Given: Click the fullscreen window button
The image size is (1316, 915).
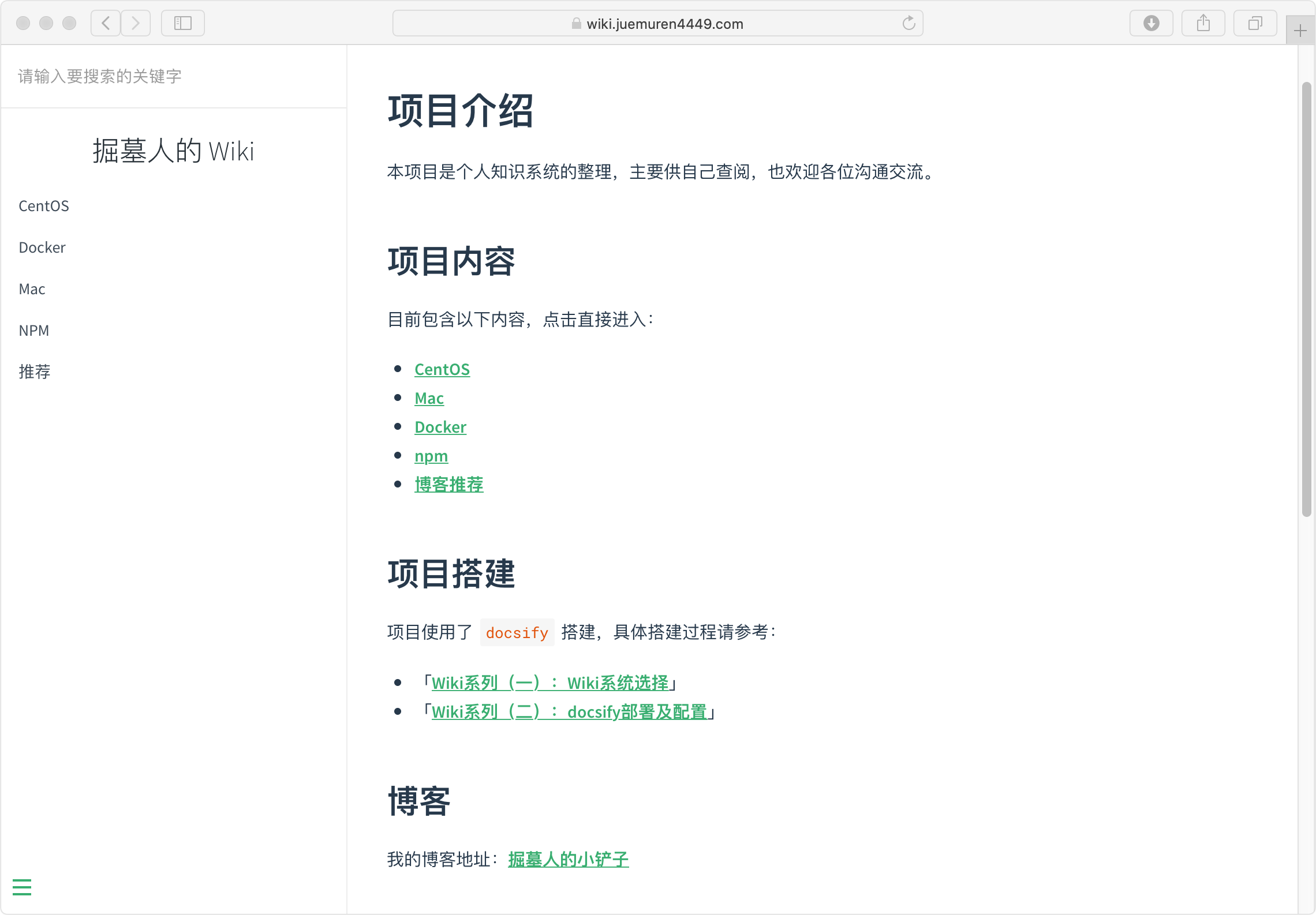Looking at the screenshot, I should point(69,23).
